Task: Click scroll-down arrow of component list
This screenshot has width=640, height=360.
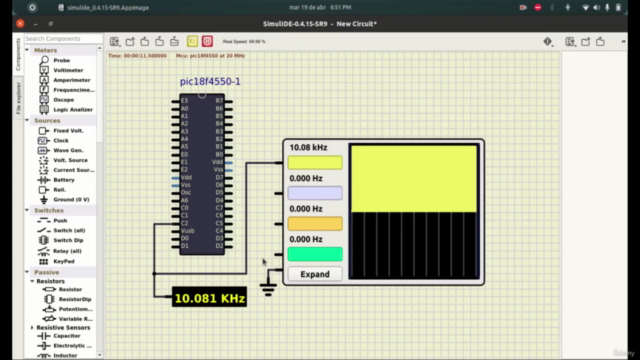Action: coord(100,355)
